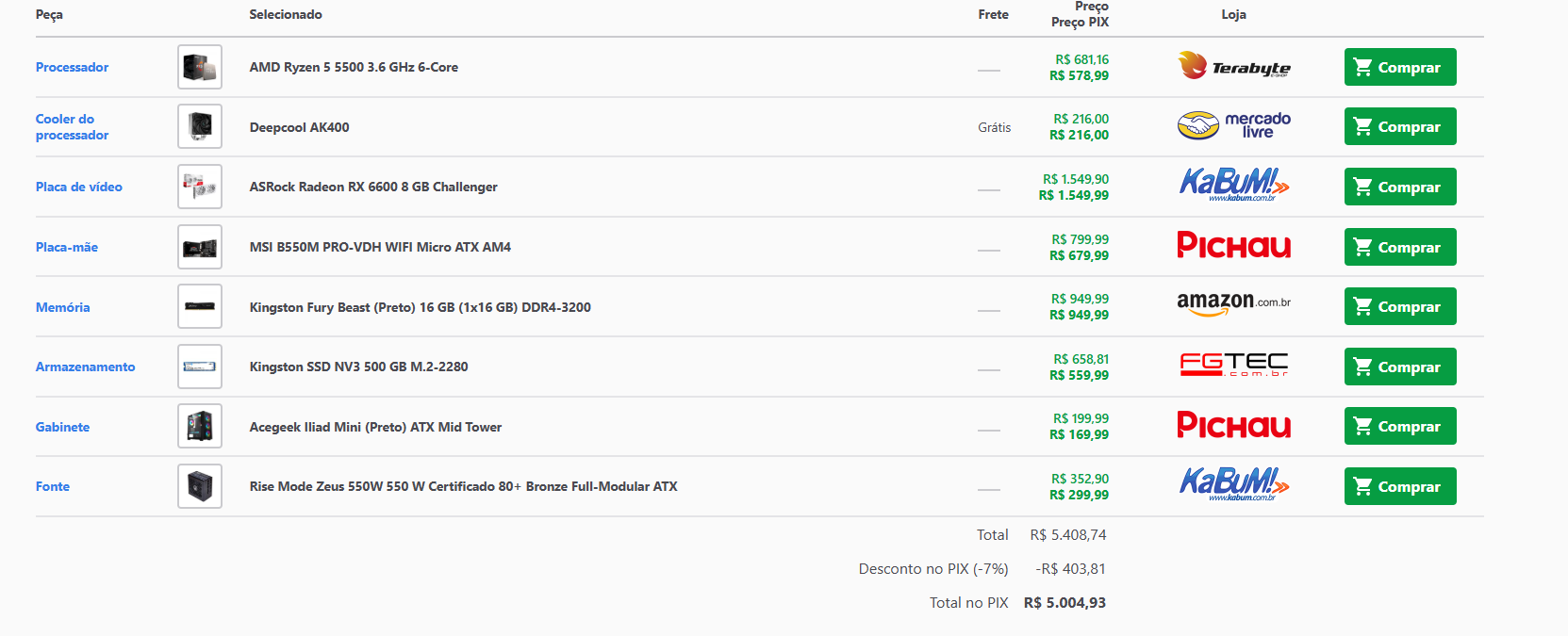The height and width of the screenshot is (636, 1568).
Task: Open the ASRock Radeon RX 6600 product name
Action: pos(373,187)
